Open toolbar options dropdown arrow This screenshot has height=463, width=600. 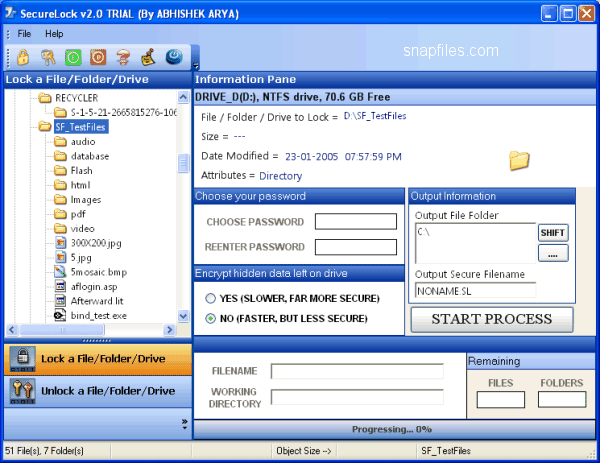coord(196,65)
